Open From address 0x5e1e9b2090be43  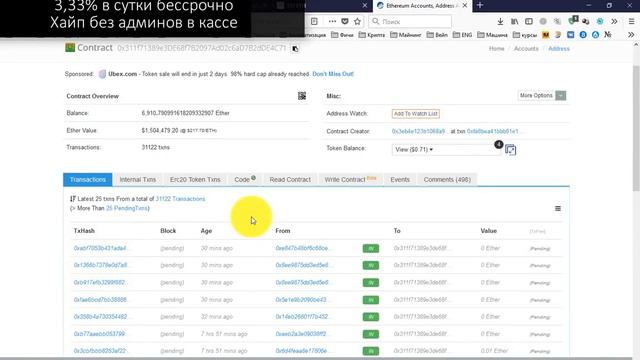(301, 300)
